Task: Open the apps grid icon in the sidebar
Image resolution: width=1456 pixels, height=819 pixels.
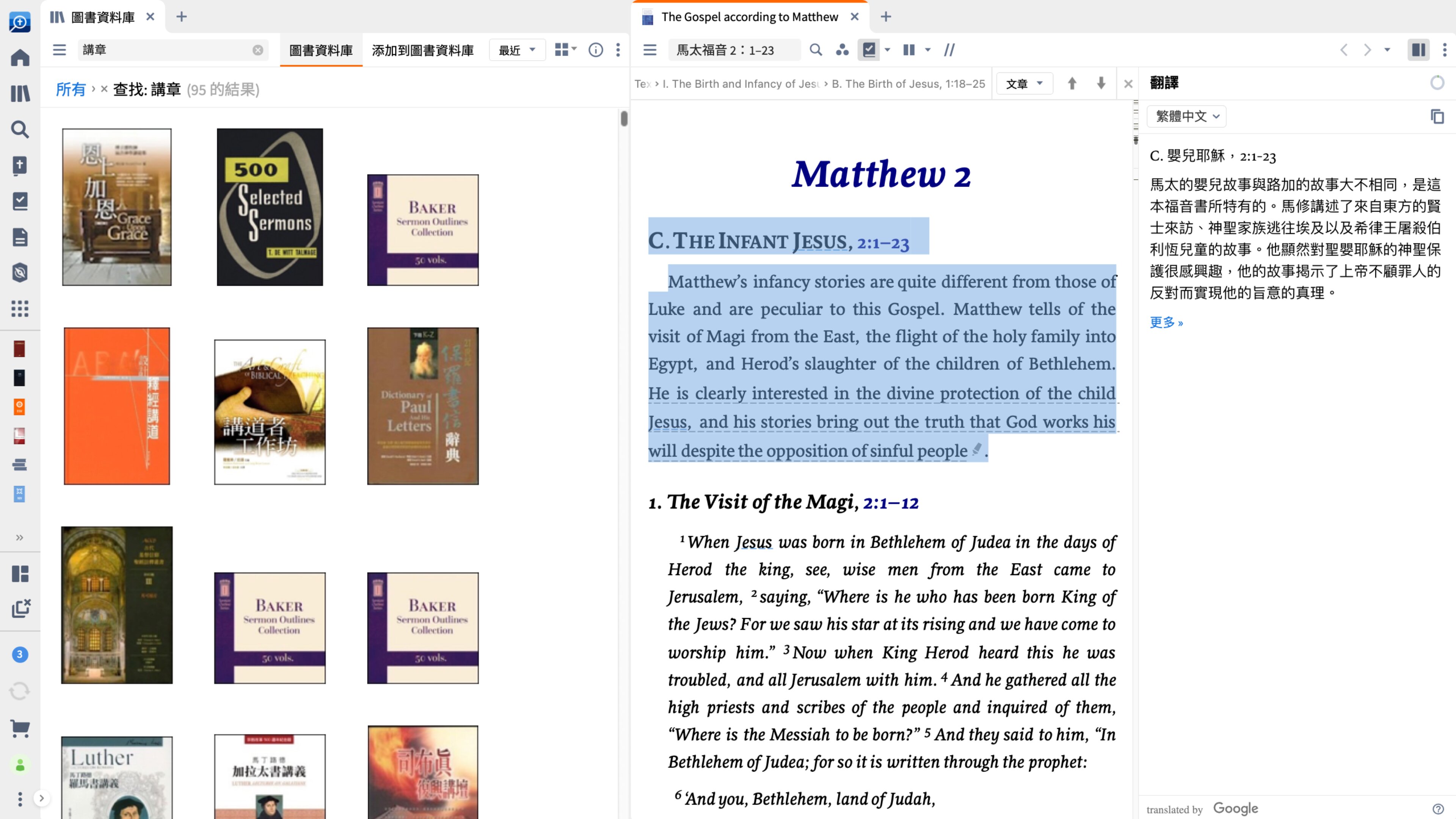Action: (20, 309)
